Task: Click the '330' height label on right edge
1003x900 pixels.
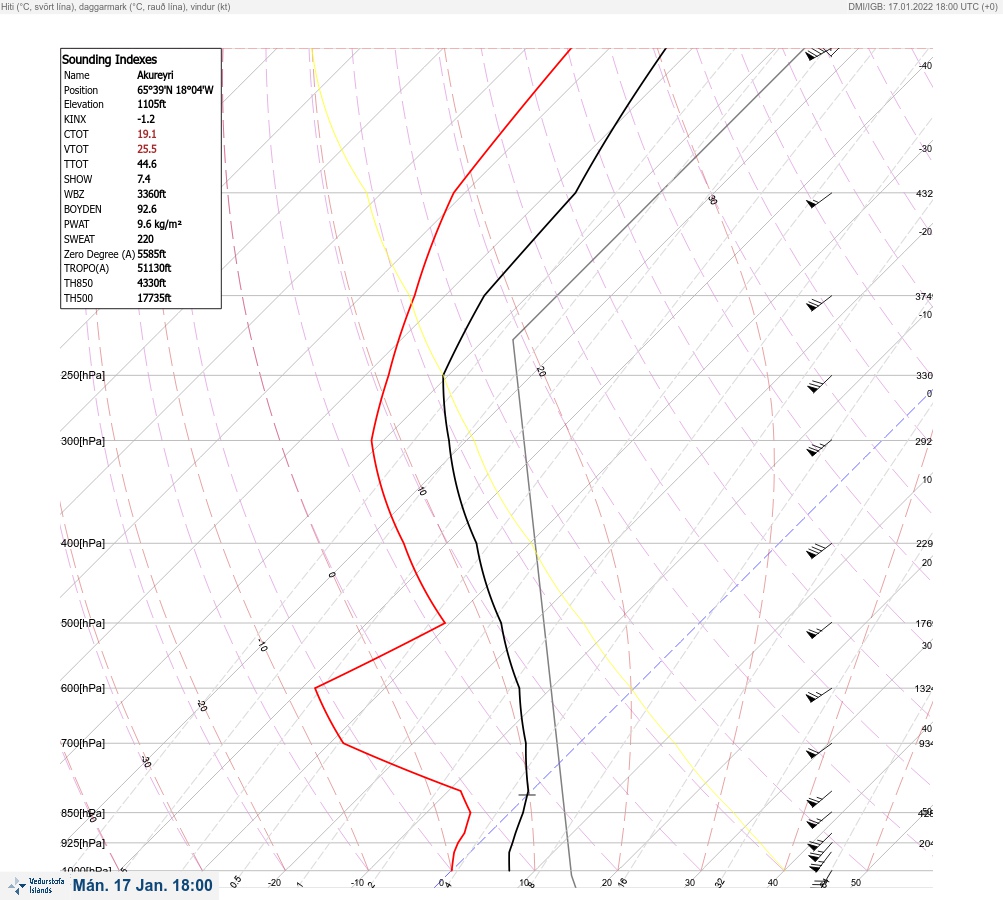Action: (x=924, y=375)
